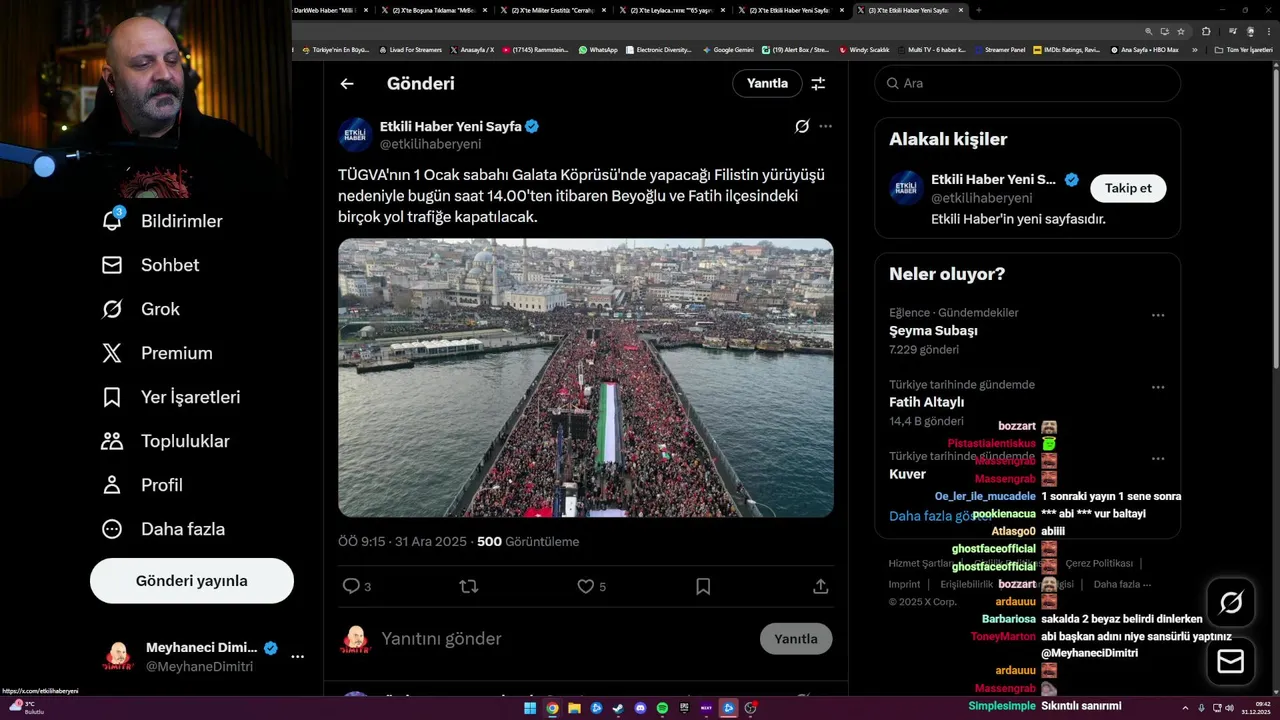
Task: Switch to the X'te Leylaca tab
Action: pos(670,10)
